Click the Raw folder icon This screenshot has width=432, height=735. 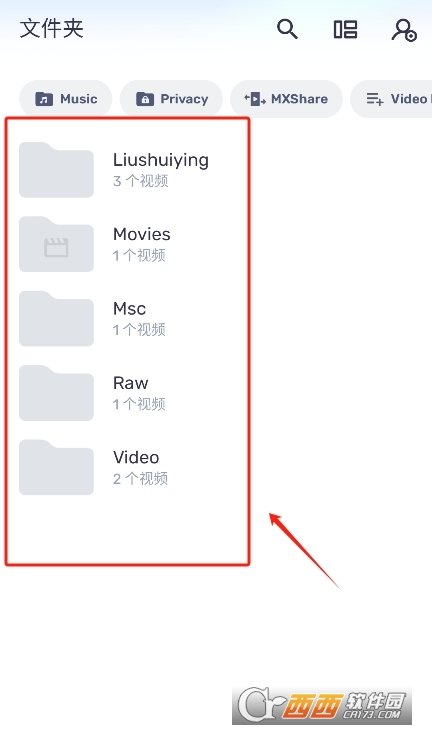pos(56,393)
